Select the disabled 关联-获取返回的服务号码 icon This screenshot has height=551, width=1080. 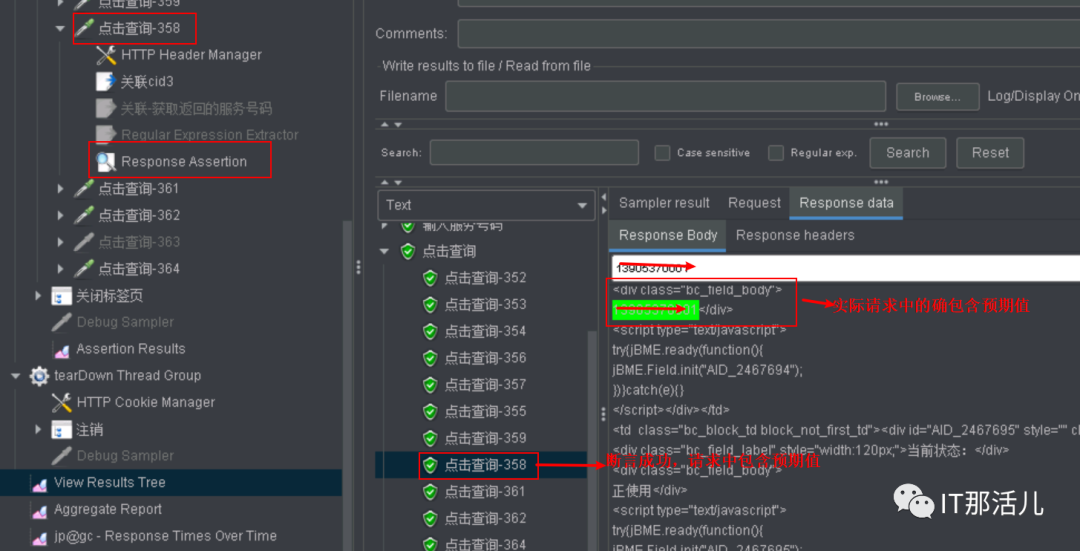[x=105, y=109]
